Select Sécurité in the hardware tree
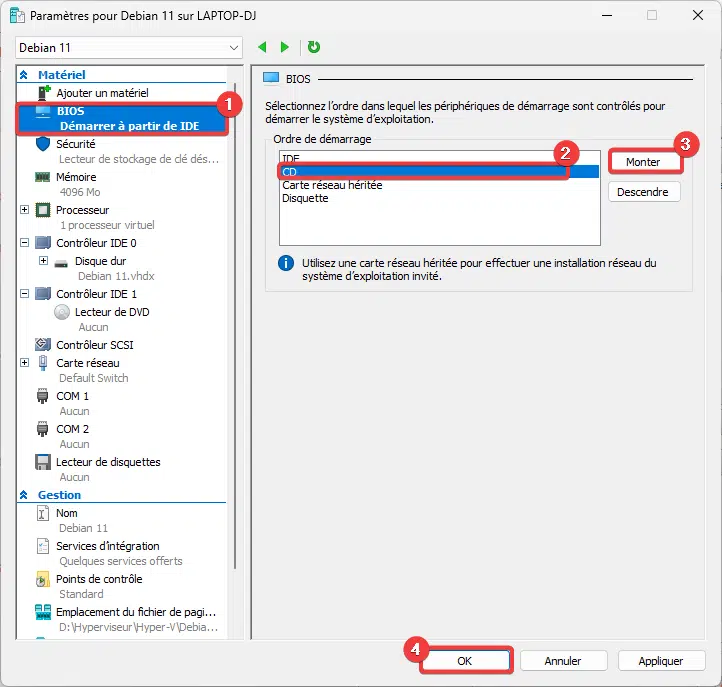722x687 pixels. tap(76, 144)
